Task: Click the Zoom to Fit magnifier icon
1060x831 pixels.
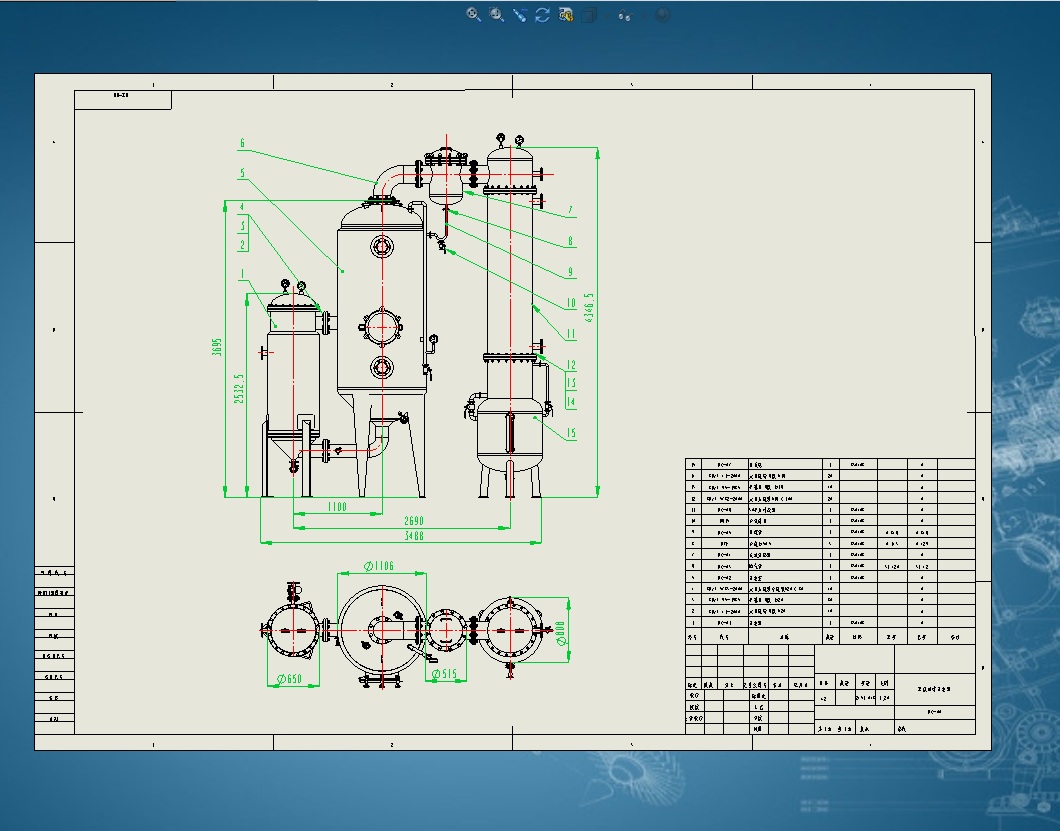Action: click(x=474, y=15)
